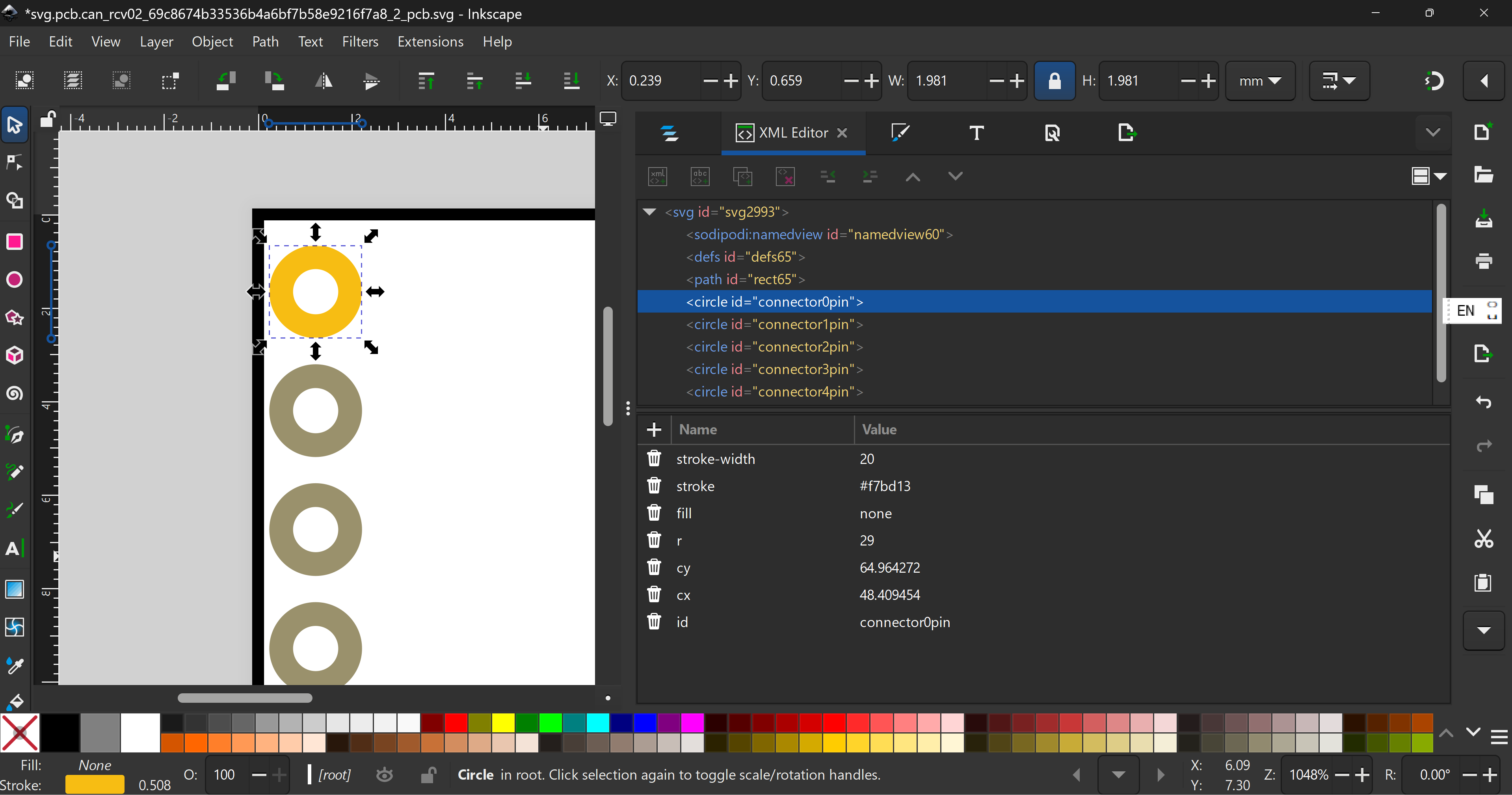Select the Node edit tool

pos(14,163)
